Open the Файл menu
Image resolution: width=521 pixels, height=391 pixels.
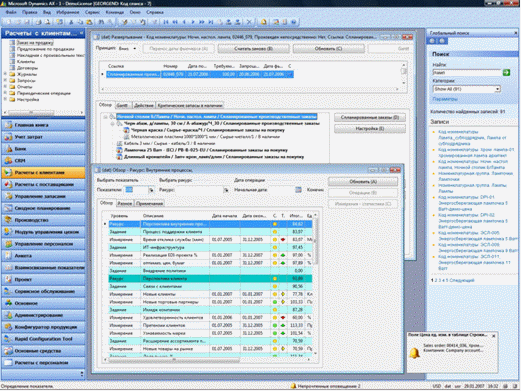(11, 12)
